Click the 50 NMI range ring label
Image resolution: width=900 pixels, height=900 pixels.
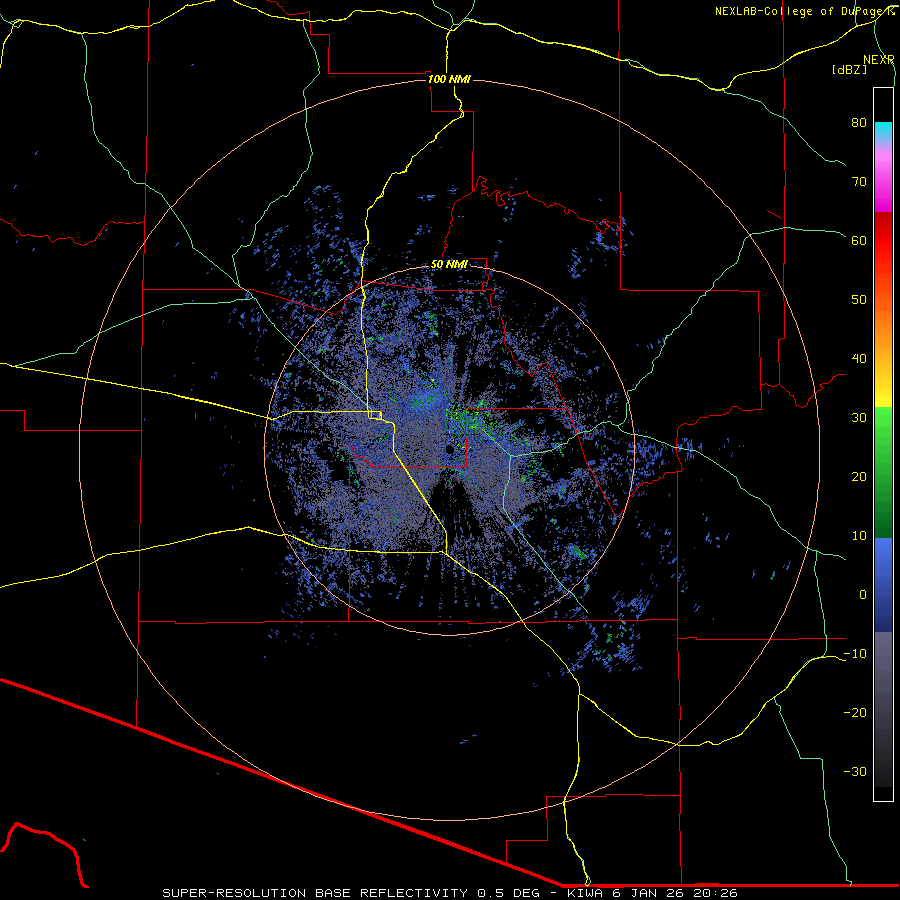(x=449, y=265)
